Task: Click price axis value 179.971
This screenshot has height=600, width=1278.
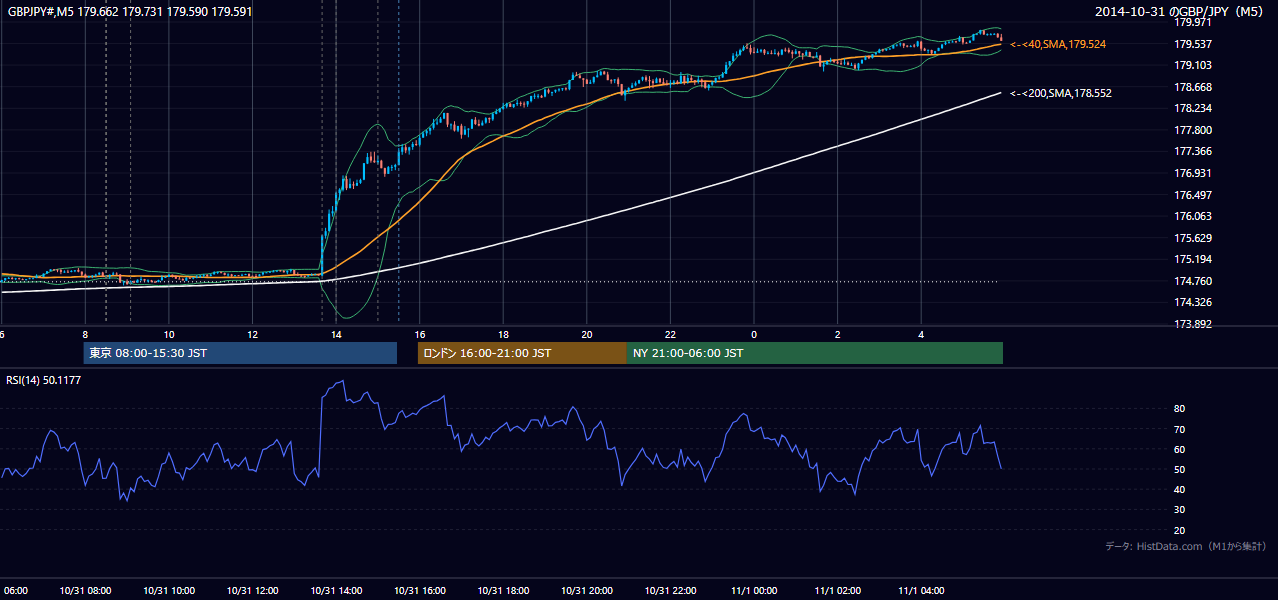Action: coord(1194,22)
